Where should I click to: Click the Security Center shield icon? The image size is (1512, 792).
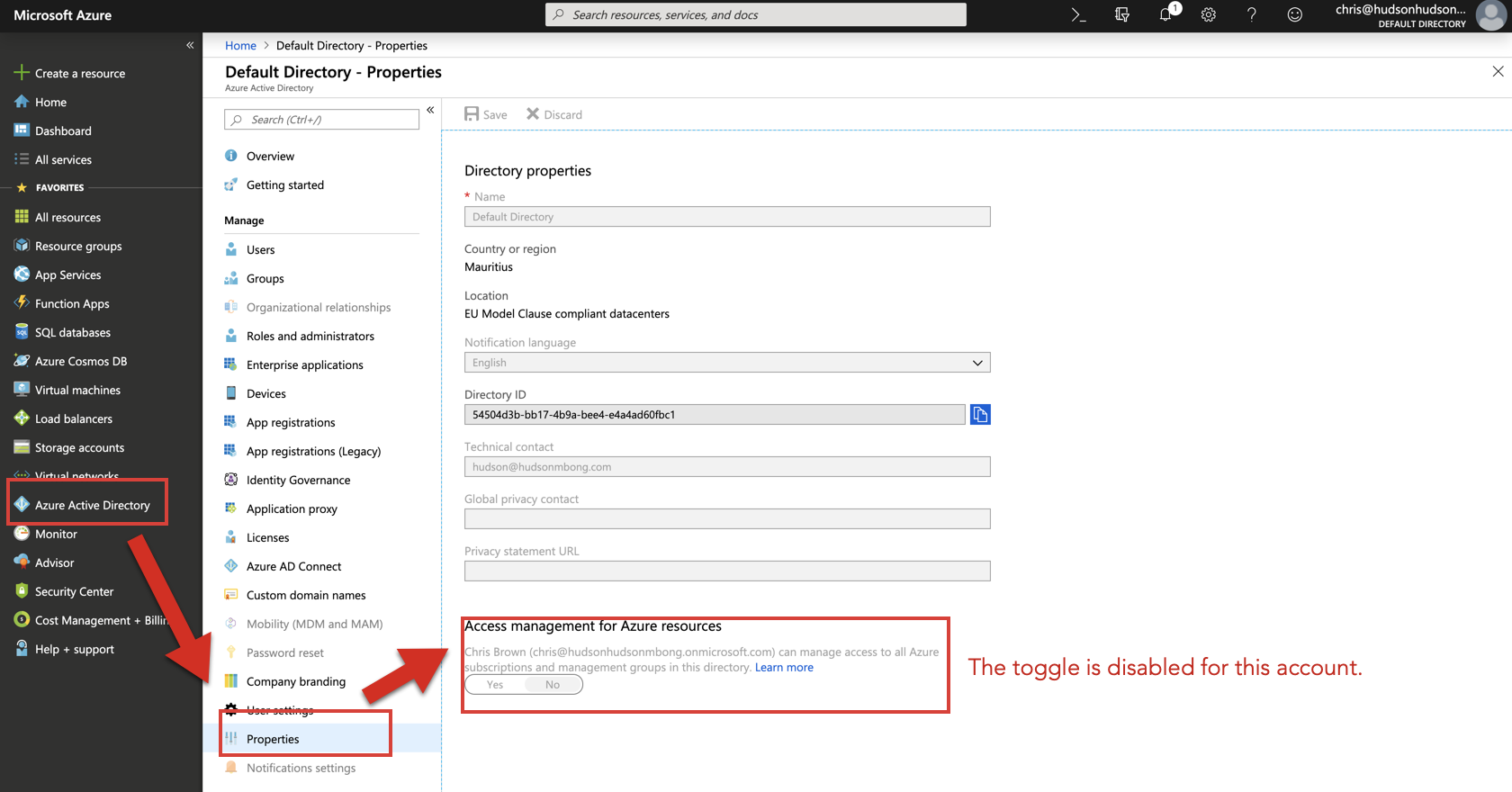coord(22,591)
